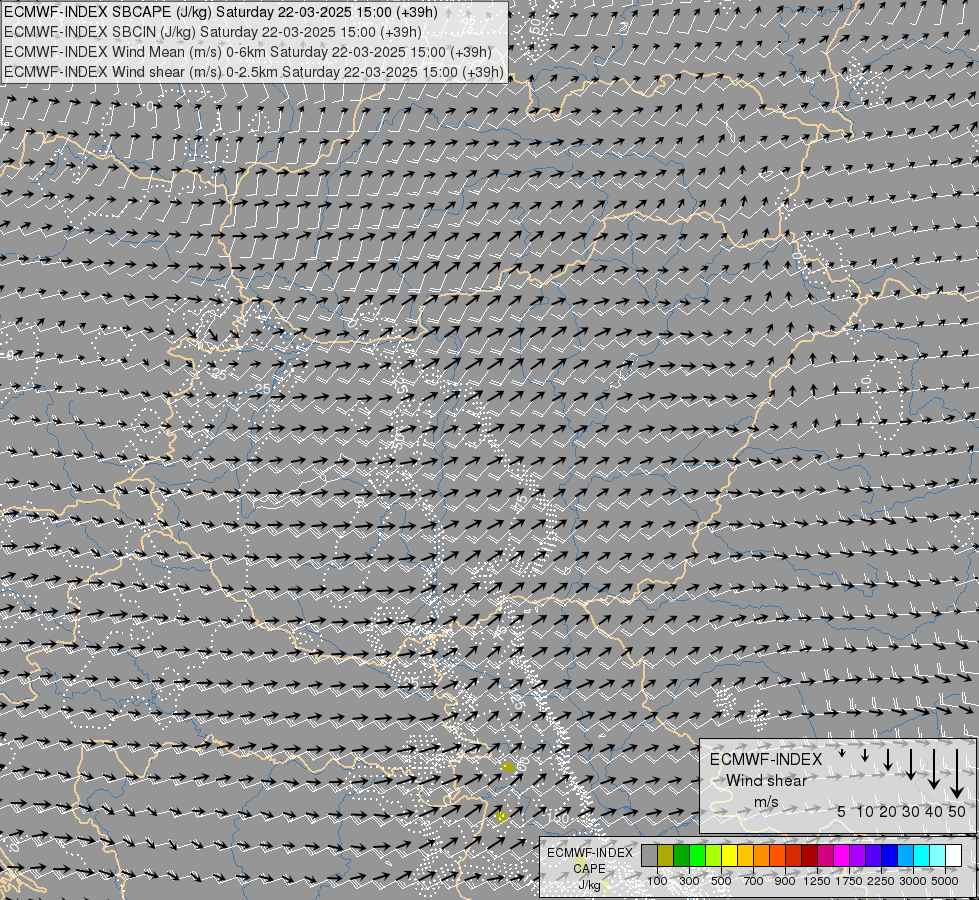Click the '1750' CAPE scale value
The width and height of the screenshot is (979, 900).
click(849, 881)
